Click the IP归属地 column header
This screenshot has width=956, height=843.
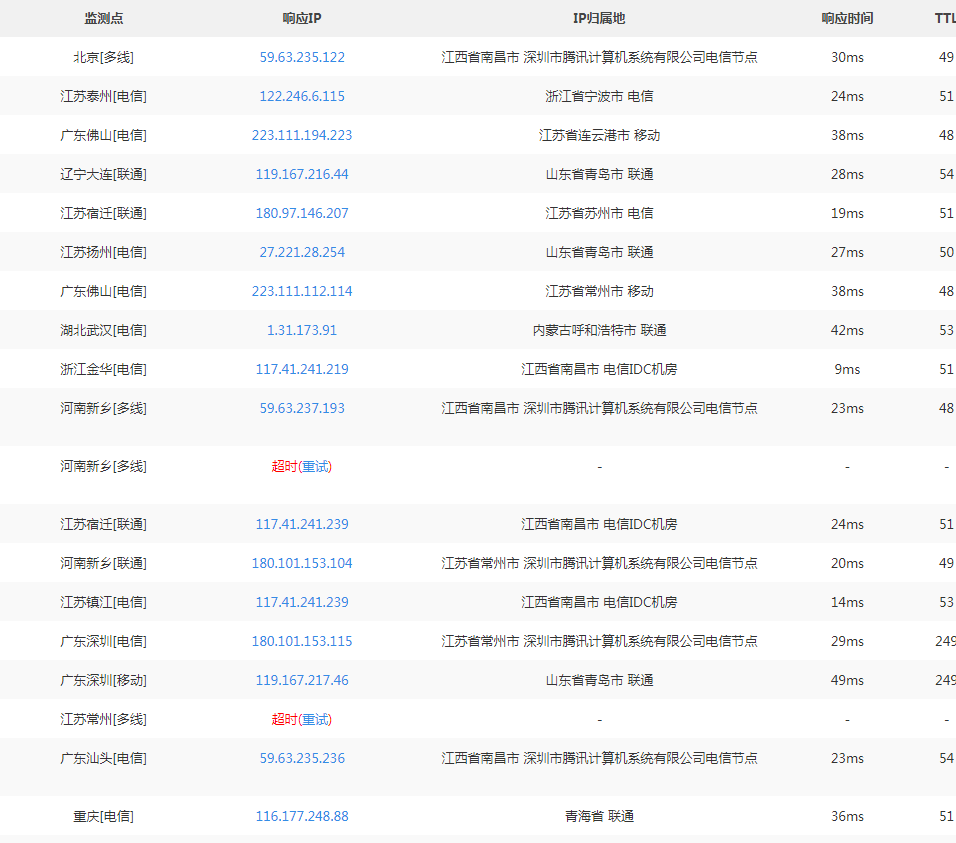click(x=599, y=18)
